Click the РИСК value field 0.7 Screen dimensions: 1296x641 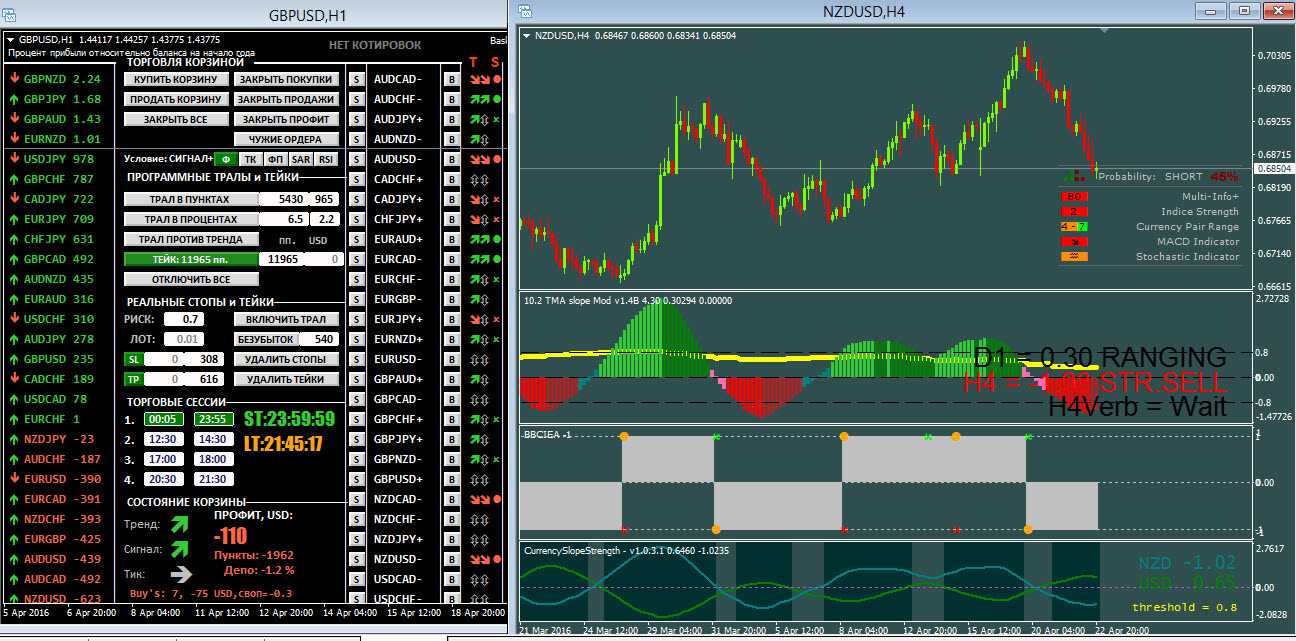pyautogui.click(x=185, y=319)
